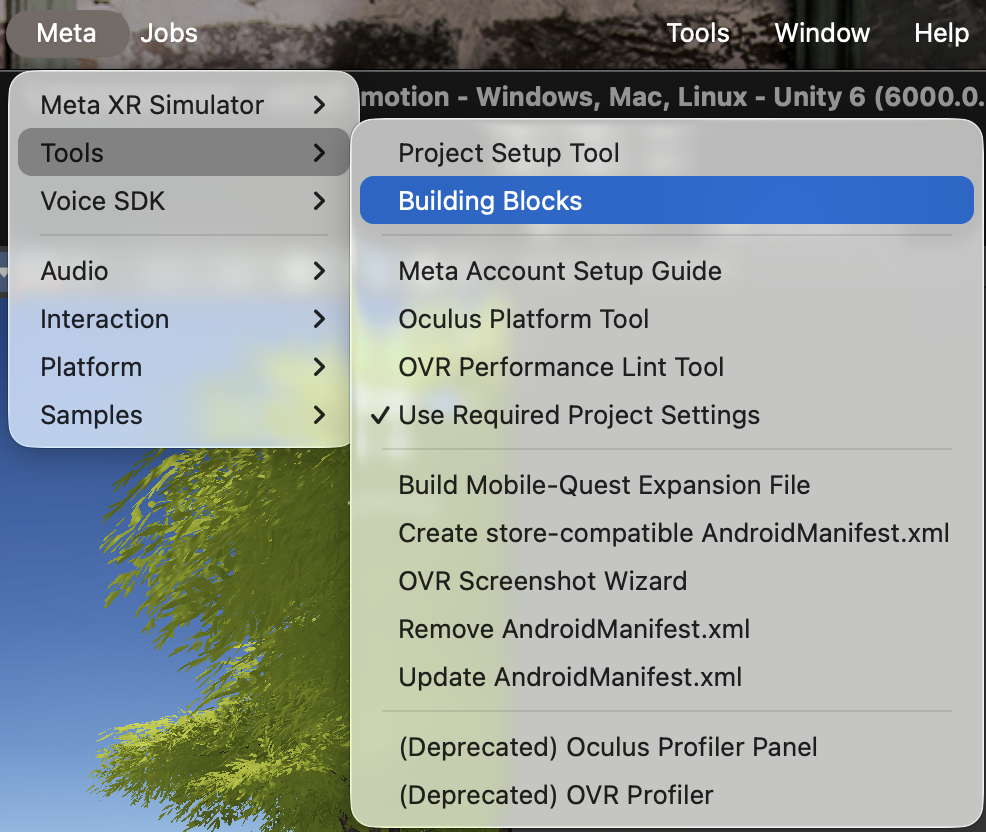Choose Build Mobile-Quest Expansion File

click(604, 485)
